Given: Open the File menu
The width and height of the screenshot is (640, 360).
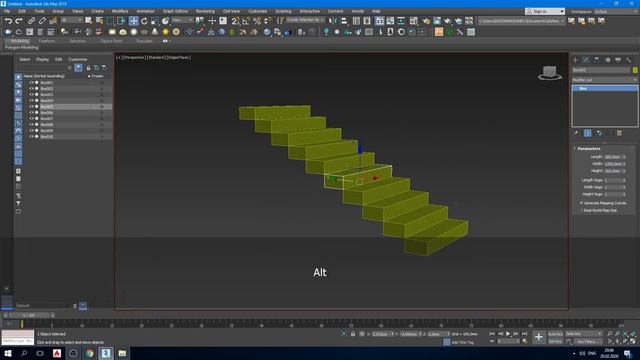Looking at the screenshot, I should pos(7,11).
